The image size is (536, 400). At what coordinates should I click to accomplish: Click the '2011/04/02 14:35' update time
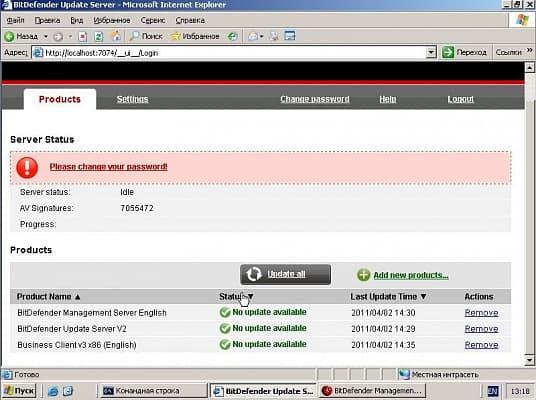point(383,345)
